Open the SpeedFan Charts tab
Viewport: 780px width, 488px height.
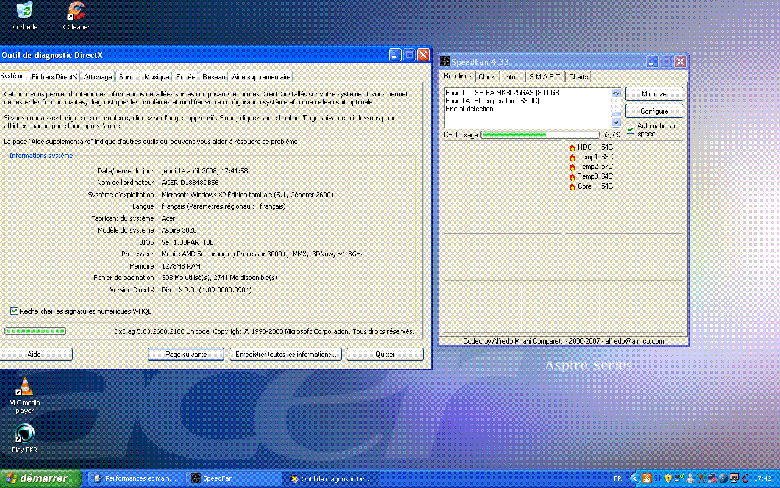tap(579, 77)
